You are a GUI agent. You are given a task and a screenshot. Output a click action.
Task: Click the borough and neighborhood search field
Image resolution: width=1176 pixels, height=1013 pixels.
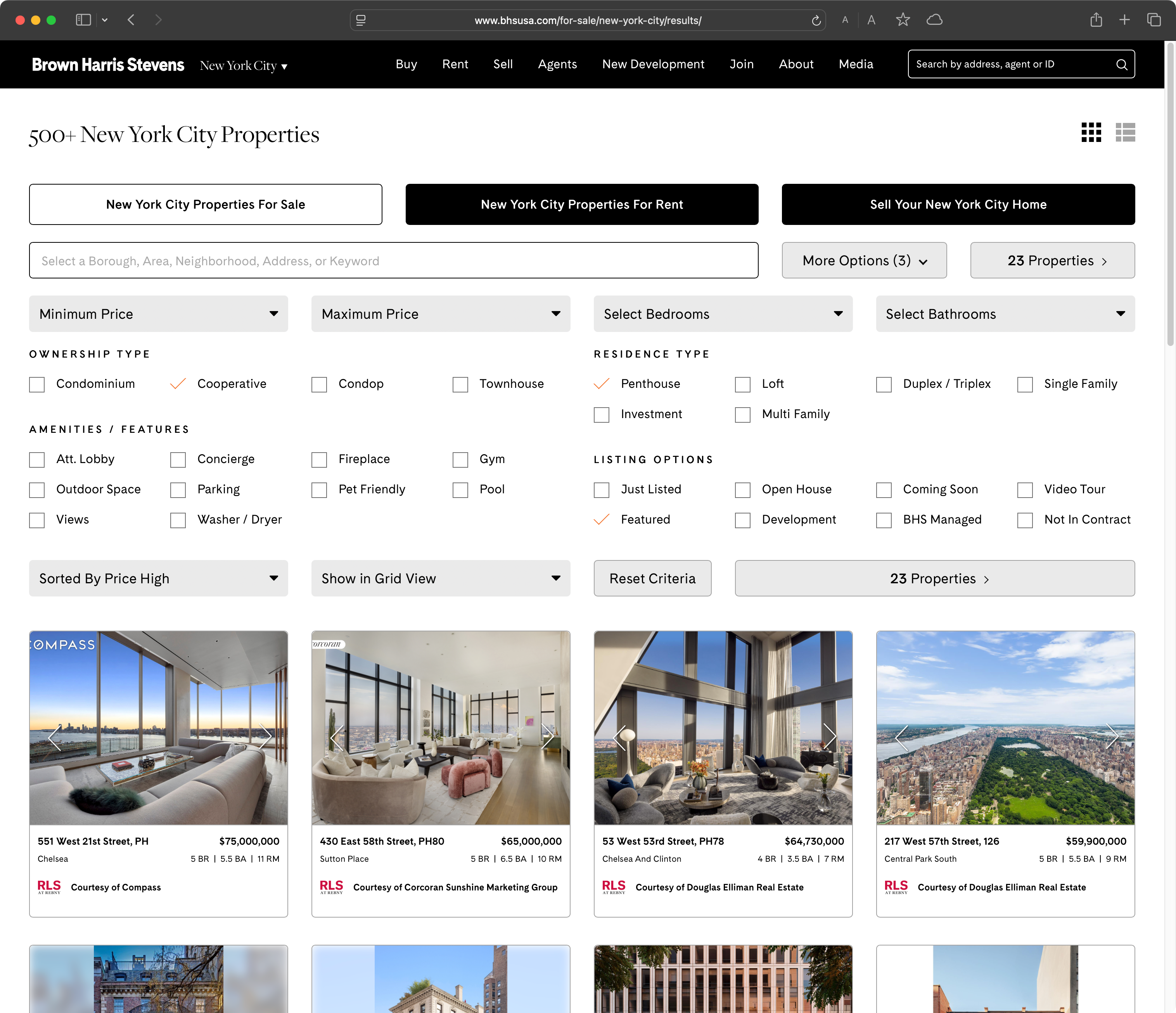tap(394, 261)
